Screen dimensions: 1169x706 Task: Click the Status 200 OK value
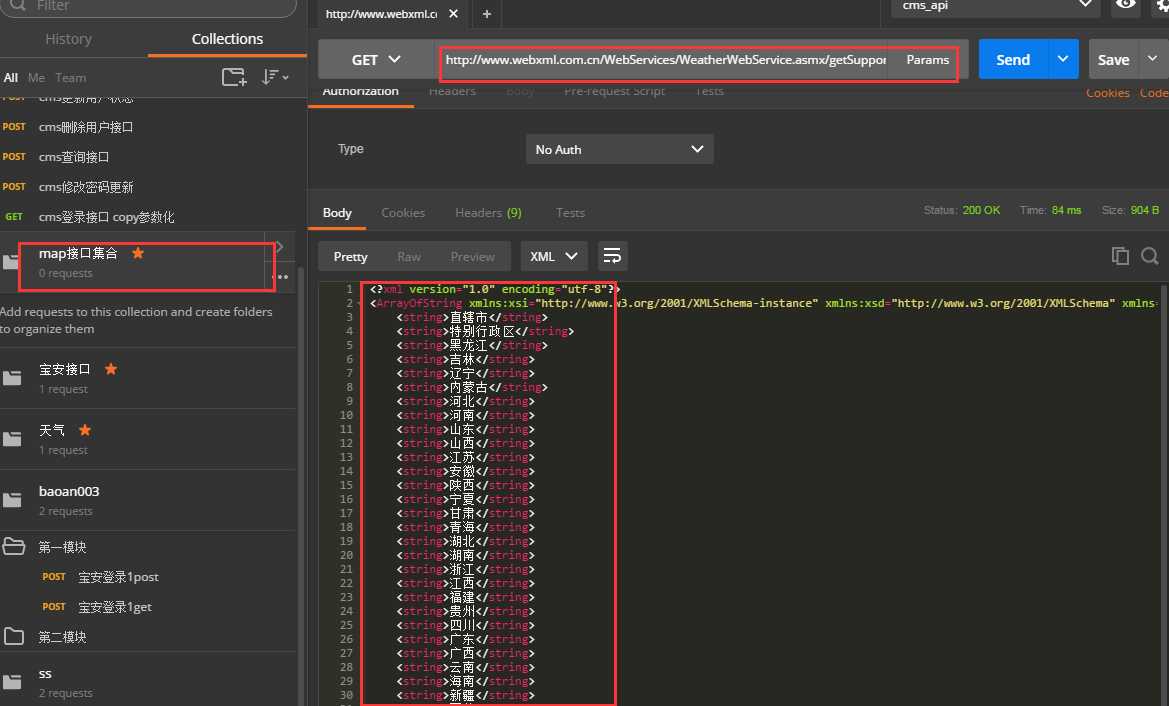tap(981, 210)
